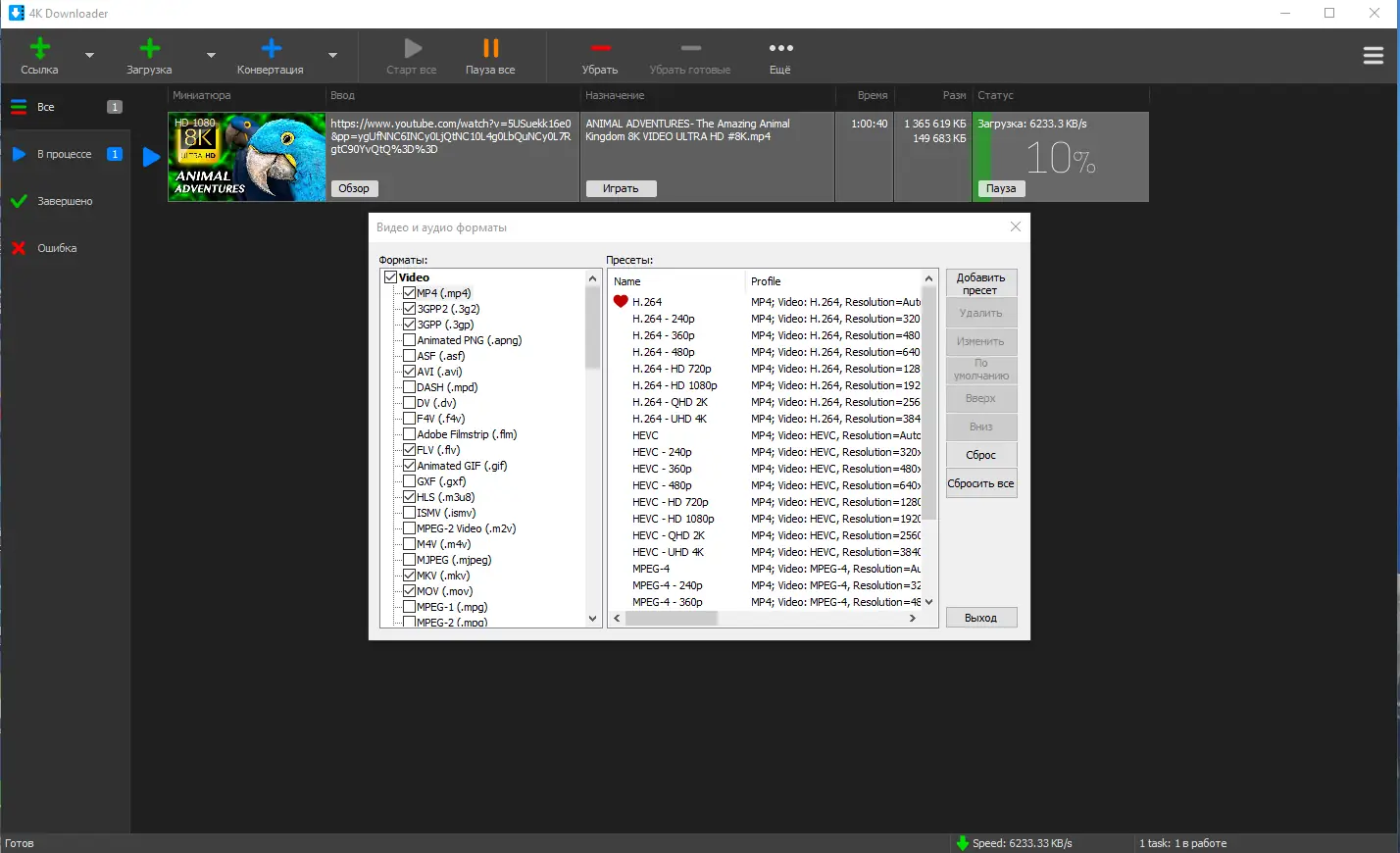Image resolution: width=1400 pixels, height=853 pixels.
Task: Click the download progress bar showing 10%
Action: (x=1059, y=157)
